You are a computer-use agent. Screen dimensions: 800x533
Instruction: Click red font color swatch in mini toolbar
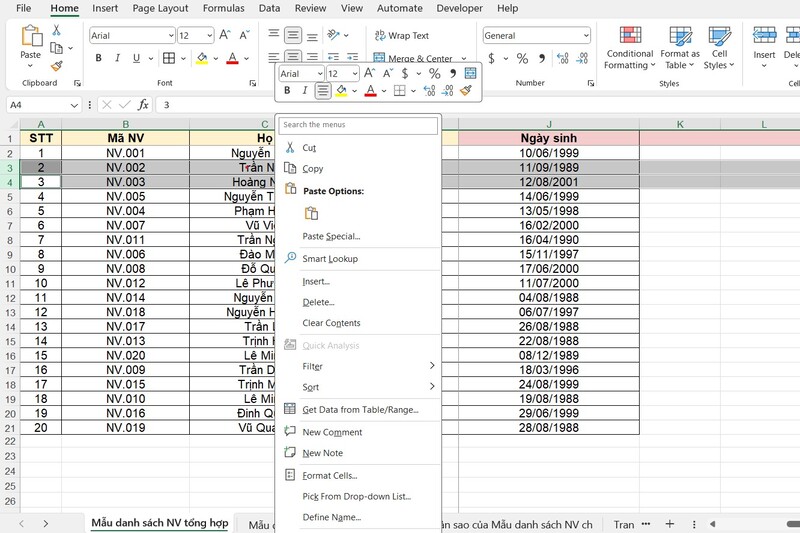(x=370, y=91)
